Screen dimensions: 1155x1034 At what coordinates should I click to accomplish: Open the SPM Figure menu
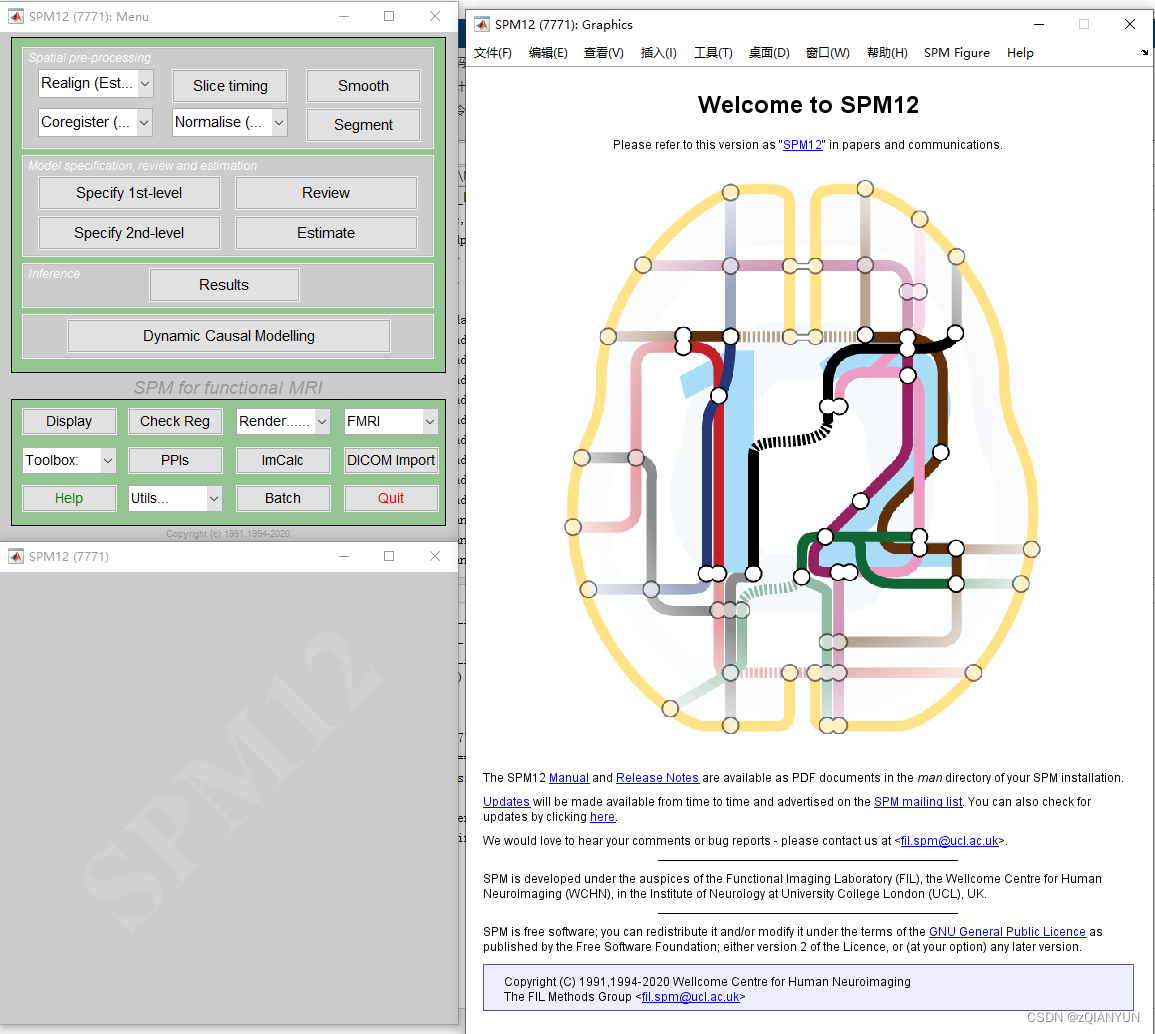tap(956, 53)
